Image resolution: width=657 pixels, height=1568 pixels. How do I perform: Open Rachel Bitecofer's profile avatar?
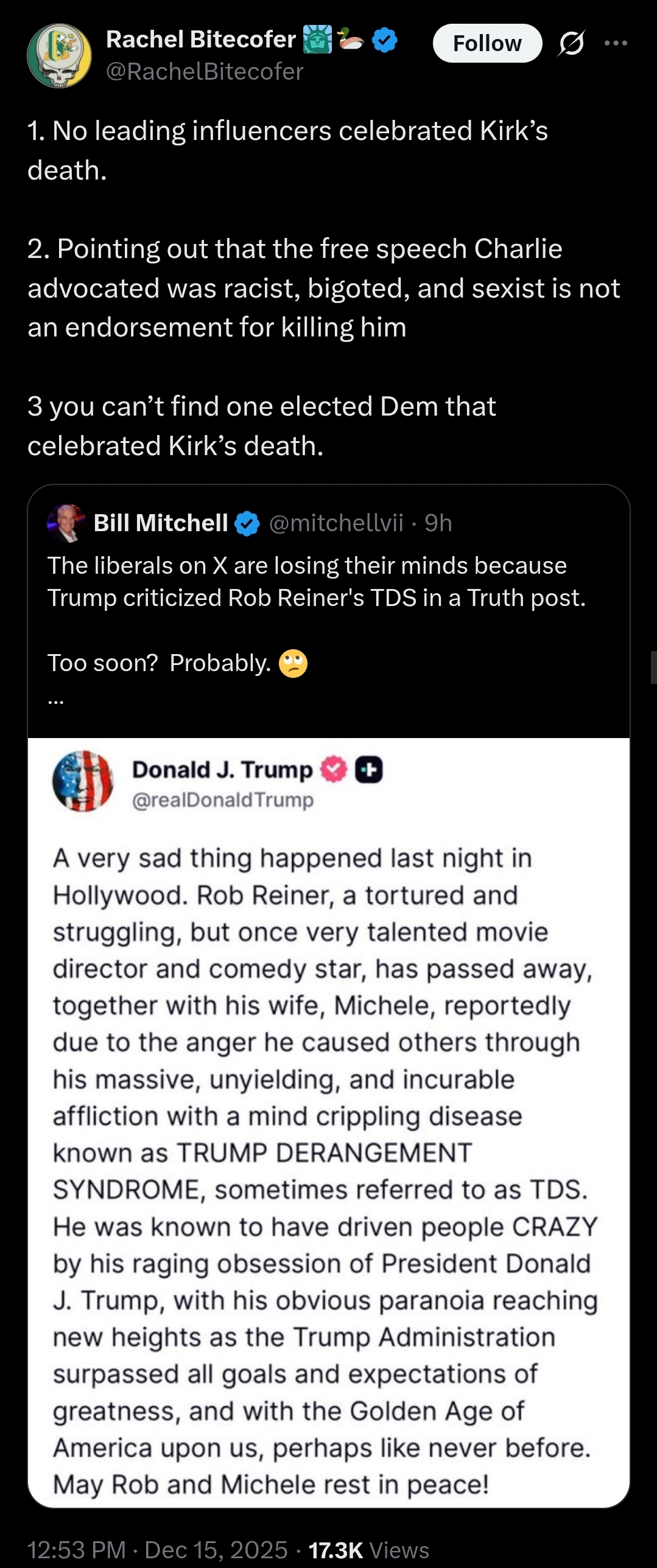(60, 56)
